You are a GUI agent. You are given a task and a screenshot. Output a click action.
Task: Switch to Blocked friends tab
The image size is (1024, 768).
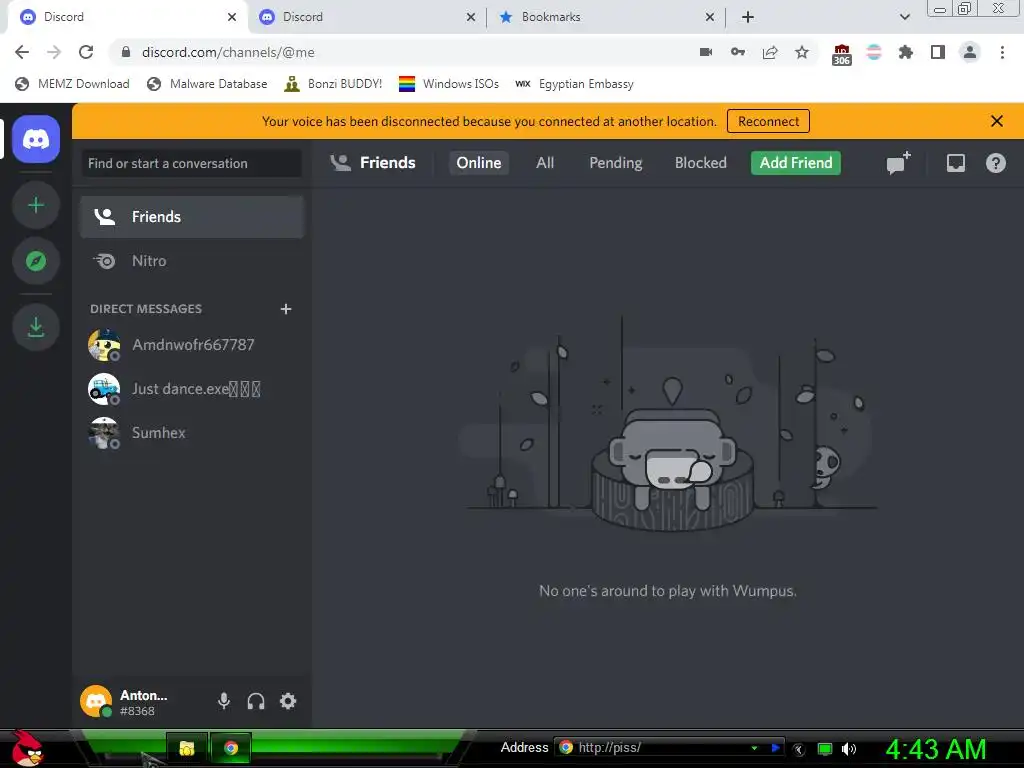tap(700, 163)
